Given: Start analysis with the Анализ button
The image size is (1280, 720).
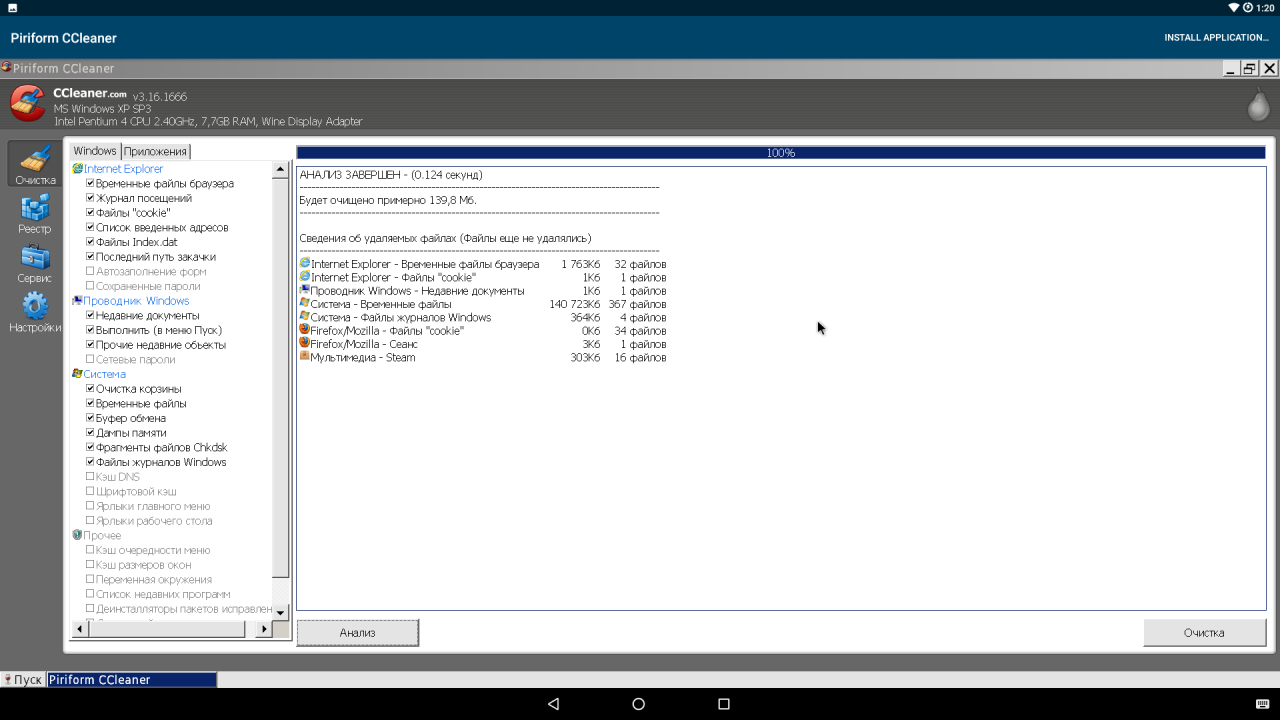Looking at the screenshot, I should coord(357,632).
